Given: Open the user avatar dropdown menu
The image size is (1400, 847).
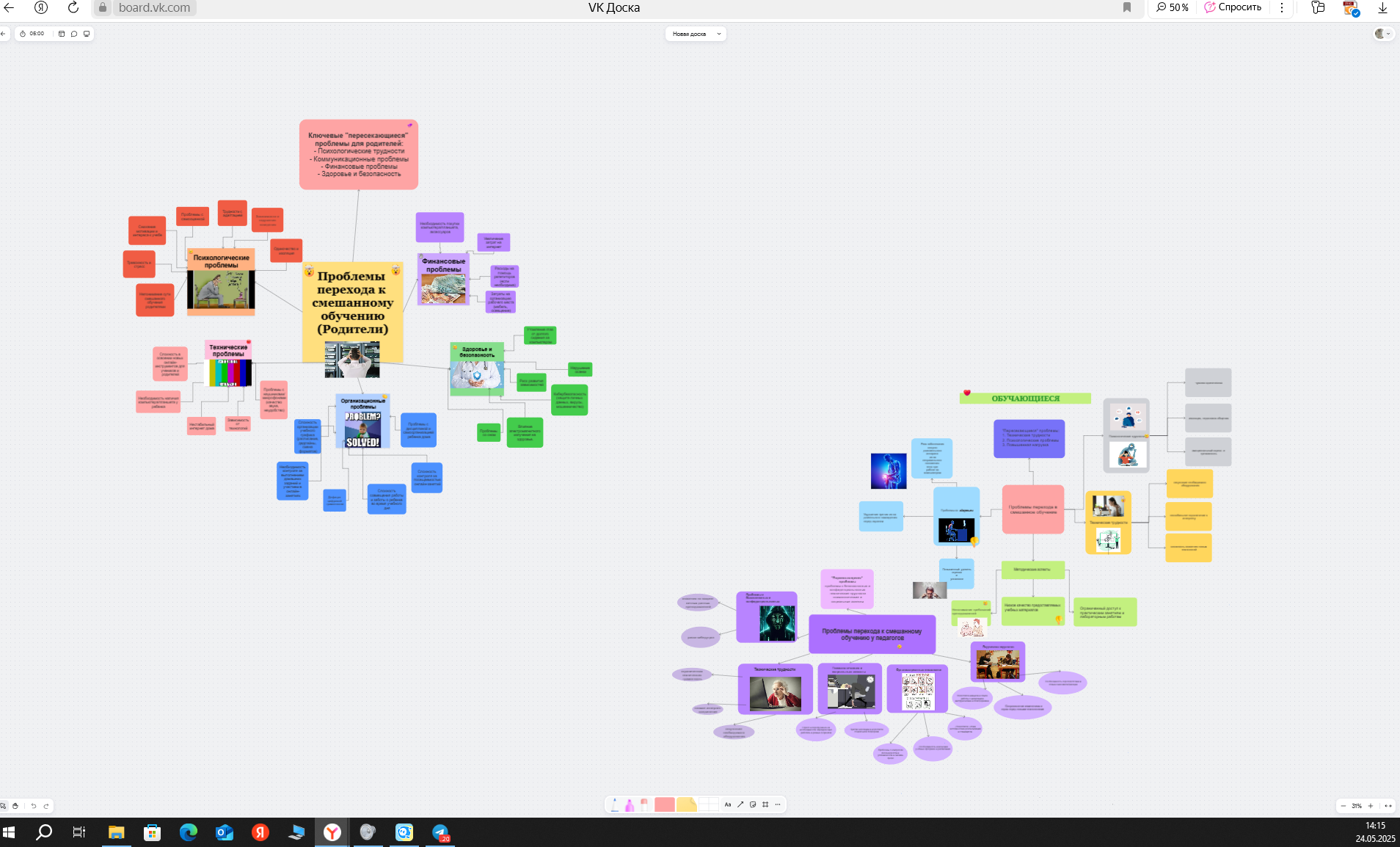Looking at the screenshot, I should click(x=1383, y=34).
